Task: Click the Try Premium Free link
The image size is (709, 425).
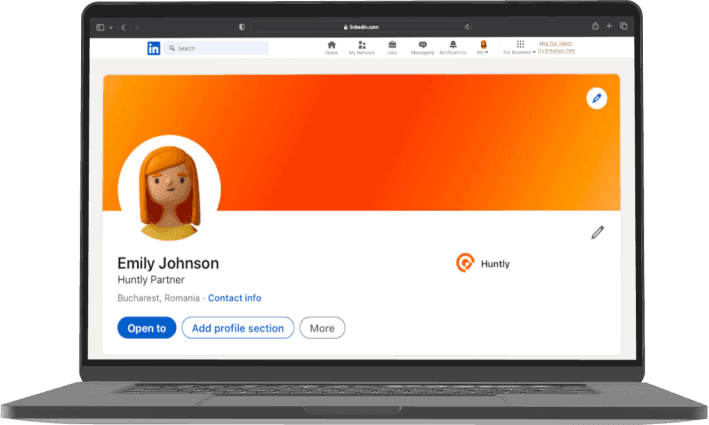Action: click(556, 51)
